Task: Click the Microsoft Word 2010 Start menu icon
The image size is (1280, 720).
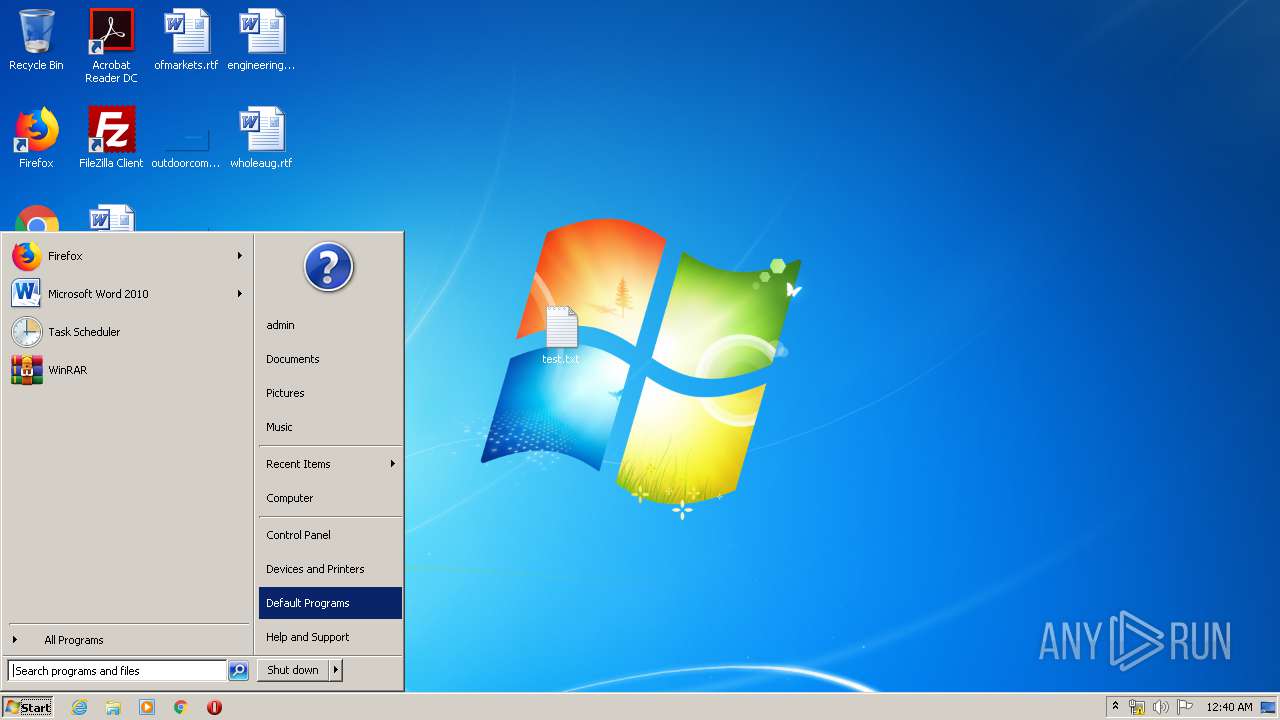Action: [x=27, y=294]
